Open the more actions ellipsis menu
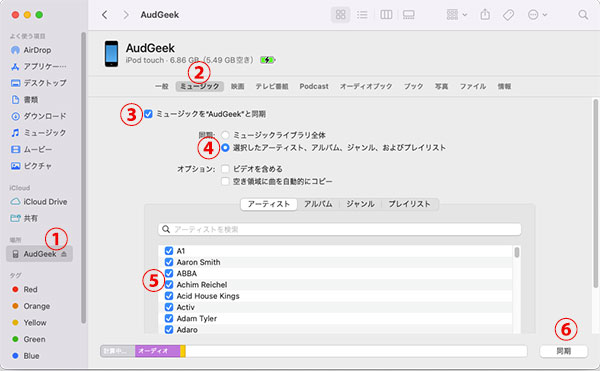Viewport: 600px width, 371px height. click(537, 15)
